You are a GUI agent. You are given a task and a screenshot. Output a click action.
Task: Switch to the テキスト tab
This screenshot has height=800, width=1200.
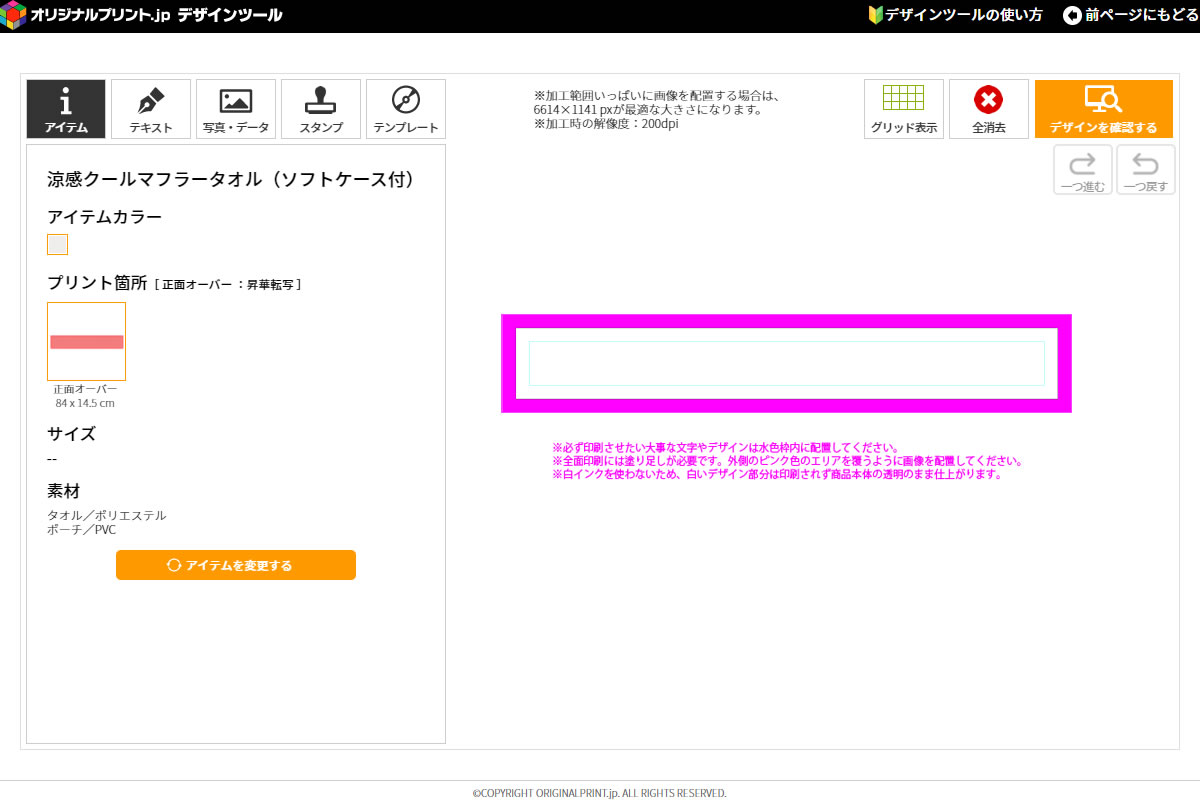[151, 109]
